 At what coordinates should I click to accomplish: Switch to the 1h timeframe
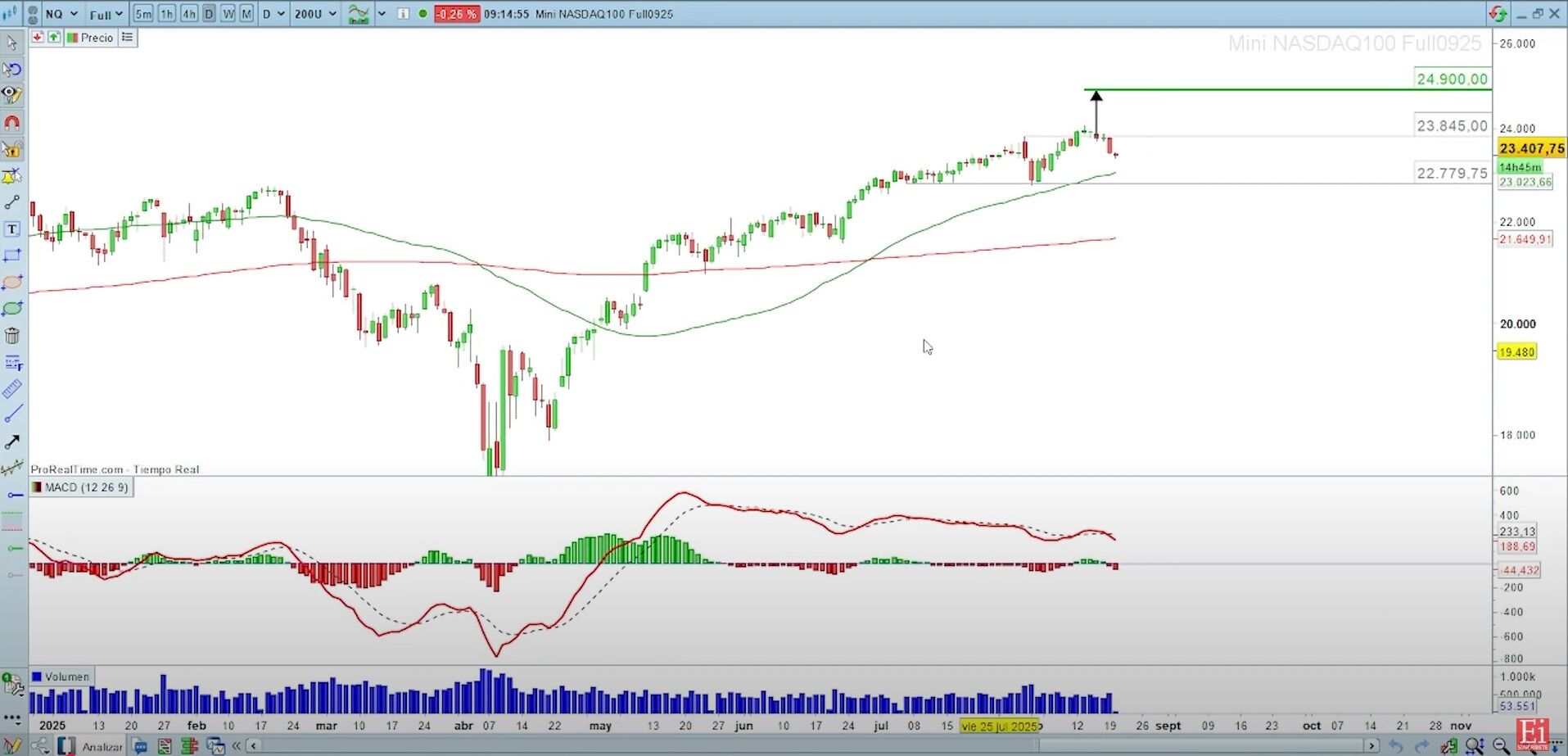166,14
